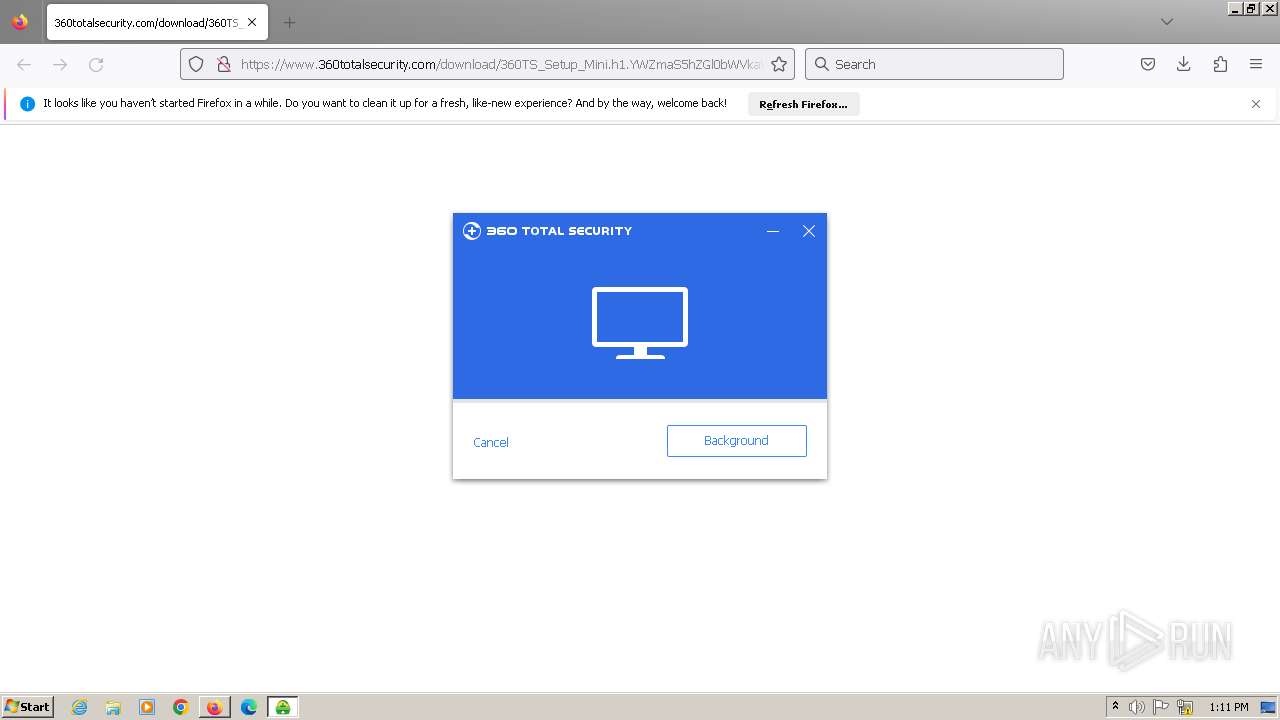The image size is (1280, 720).
Task: Open the media player taskbar icon
Action: (x=147, y=707)
